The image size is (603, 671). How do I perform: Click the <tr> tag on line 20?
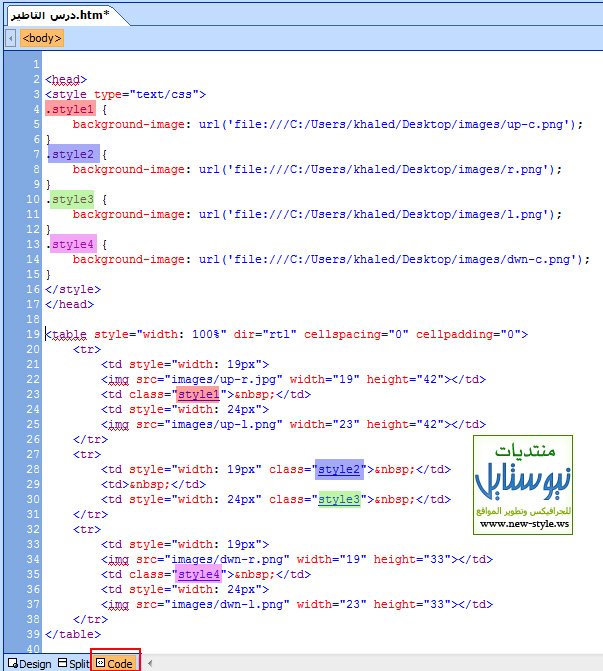tap(87, 349)
